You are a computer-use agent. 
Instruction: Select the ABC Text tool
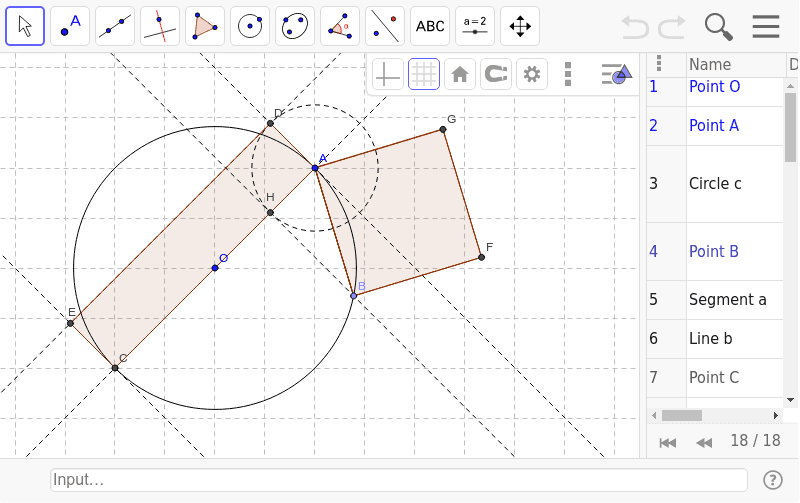point(430,26)
